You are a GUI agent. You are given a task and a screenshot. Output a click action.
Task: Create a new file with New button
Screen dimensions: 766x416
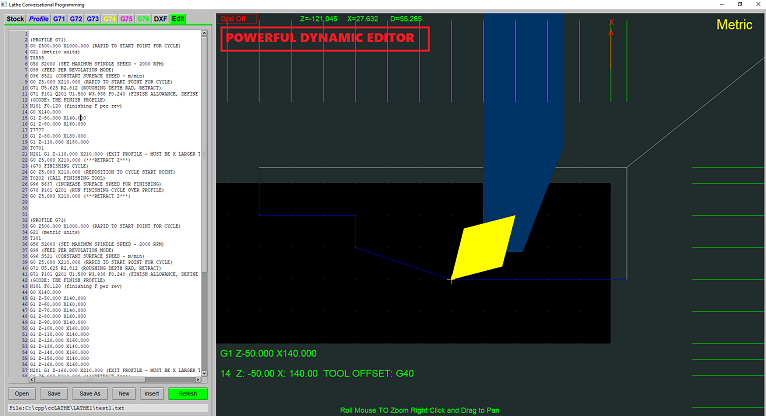tap(124, 394)
